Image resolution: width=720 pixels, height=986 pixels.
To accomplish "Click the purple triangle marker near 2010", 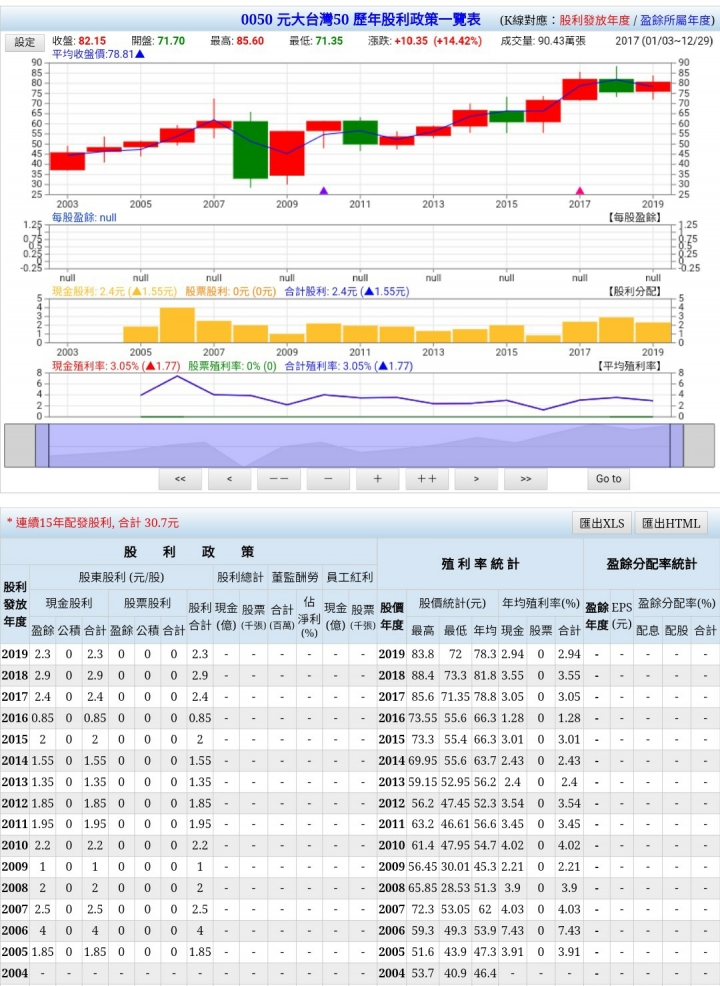I will (x=324, y=191).
